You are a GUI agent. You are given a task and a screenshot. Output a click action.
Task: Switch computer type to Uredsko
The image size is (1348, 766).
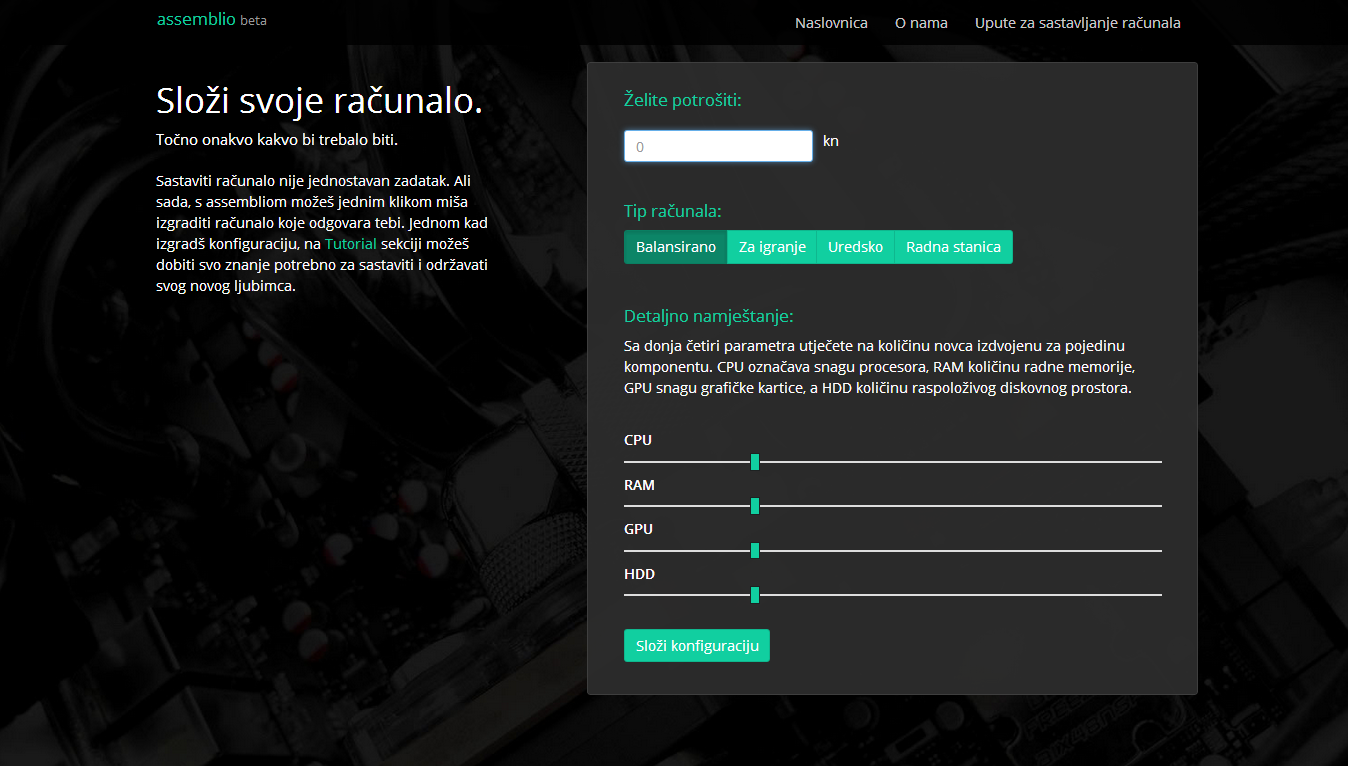pyautogui.click(x=855, y=247)
